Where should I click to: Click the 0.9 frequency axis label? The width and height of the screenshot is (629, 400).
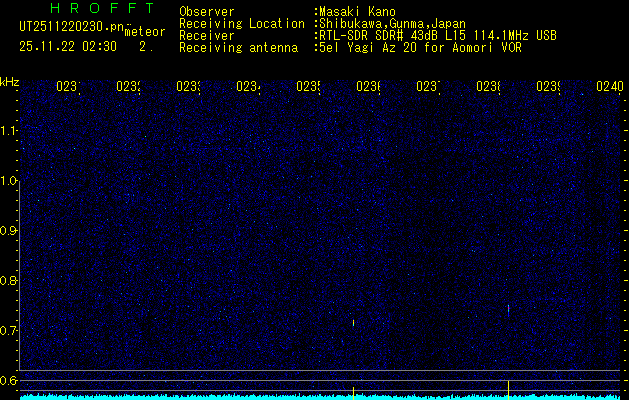[9, 231]
